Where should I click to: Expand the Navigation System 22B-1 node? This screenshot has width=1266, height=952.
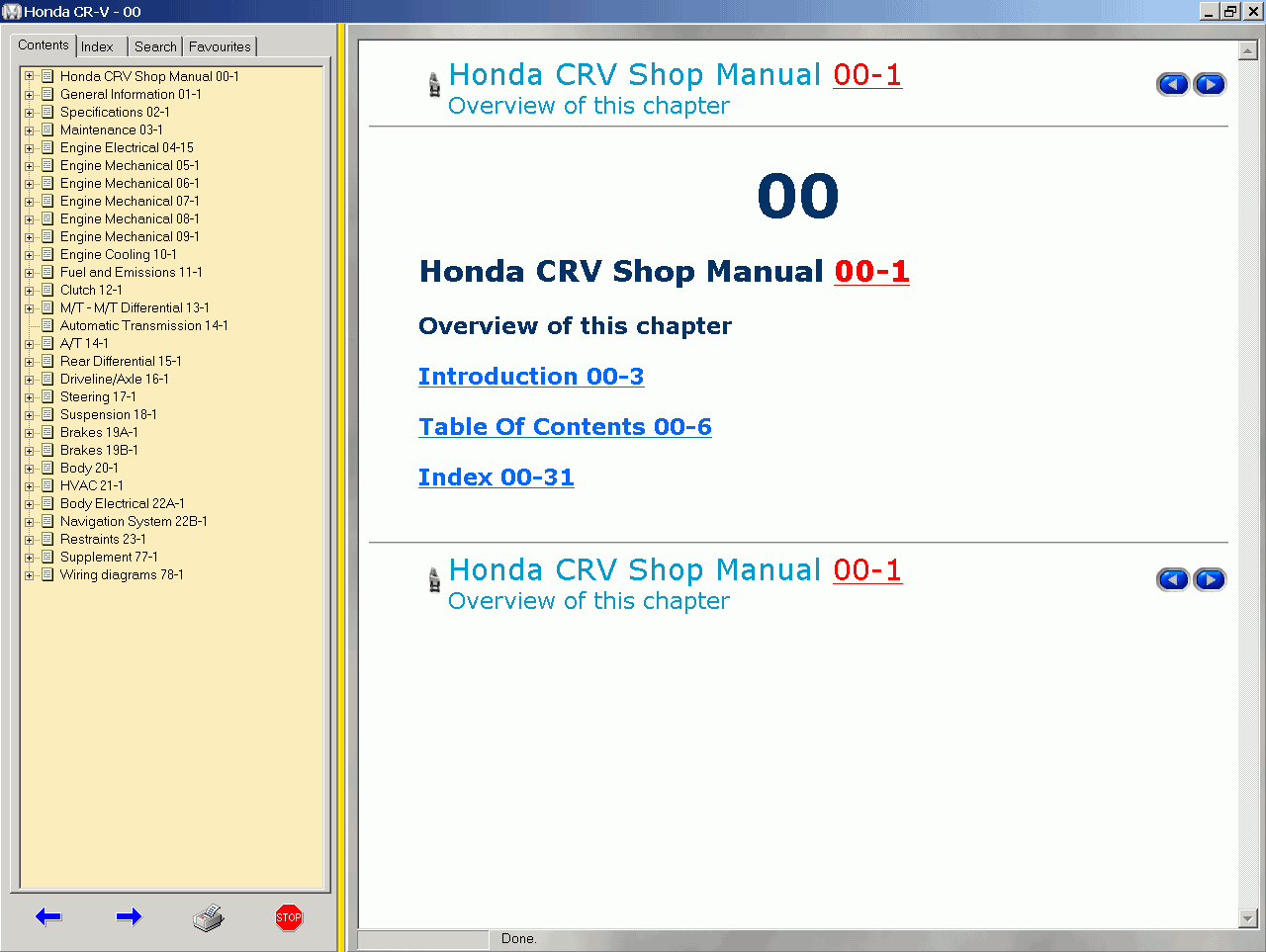click(29, 521)
